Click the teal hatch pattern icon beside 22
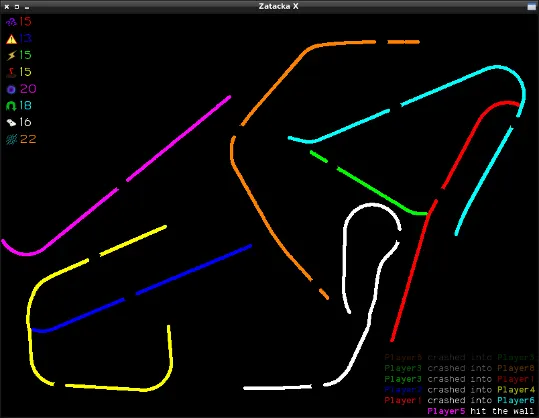Image resolution: width=539 pixels, height=418 pixels. coord(11,139)
